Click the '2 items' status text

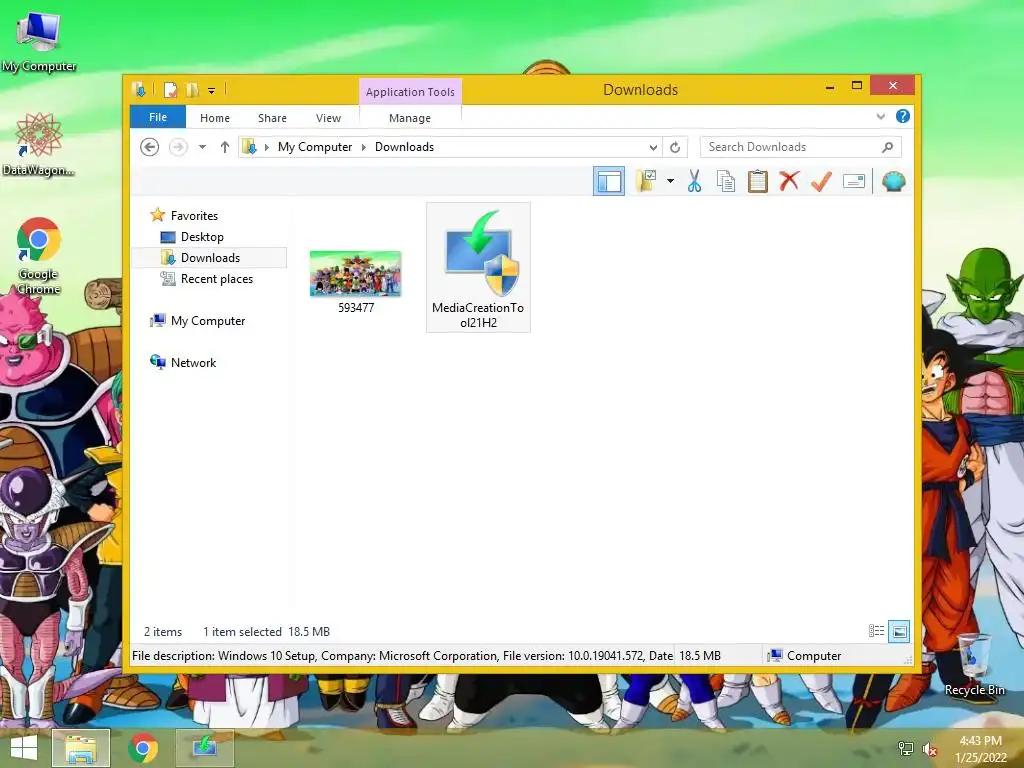pyautogui.click(x=163, y=632)
